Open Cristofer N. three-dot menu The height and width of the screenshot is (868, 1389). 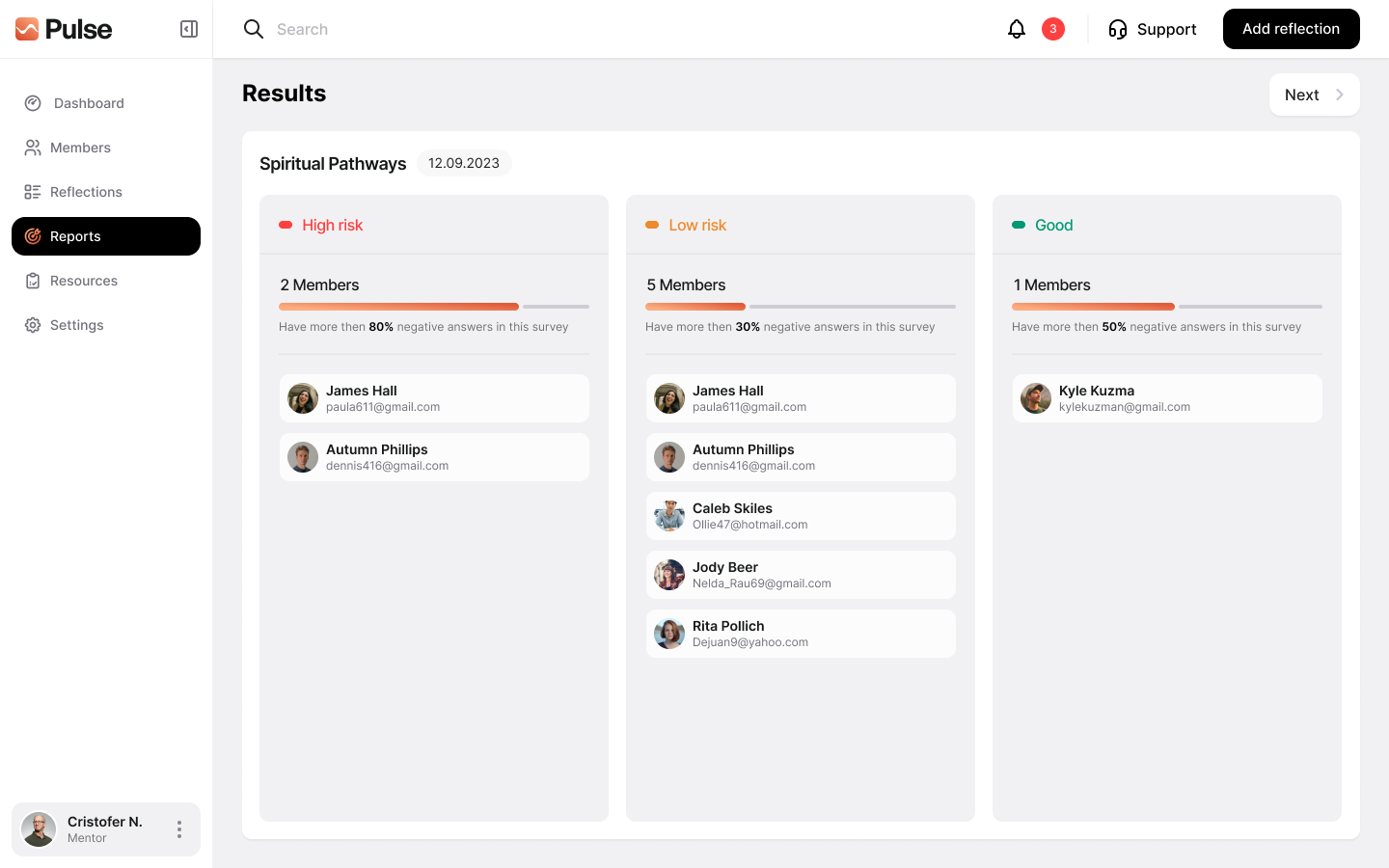point(179,829)
